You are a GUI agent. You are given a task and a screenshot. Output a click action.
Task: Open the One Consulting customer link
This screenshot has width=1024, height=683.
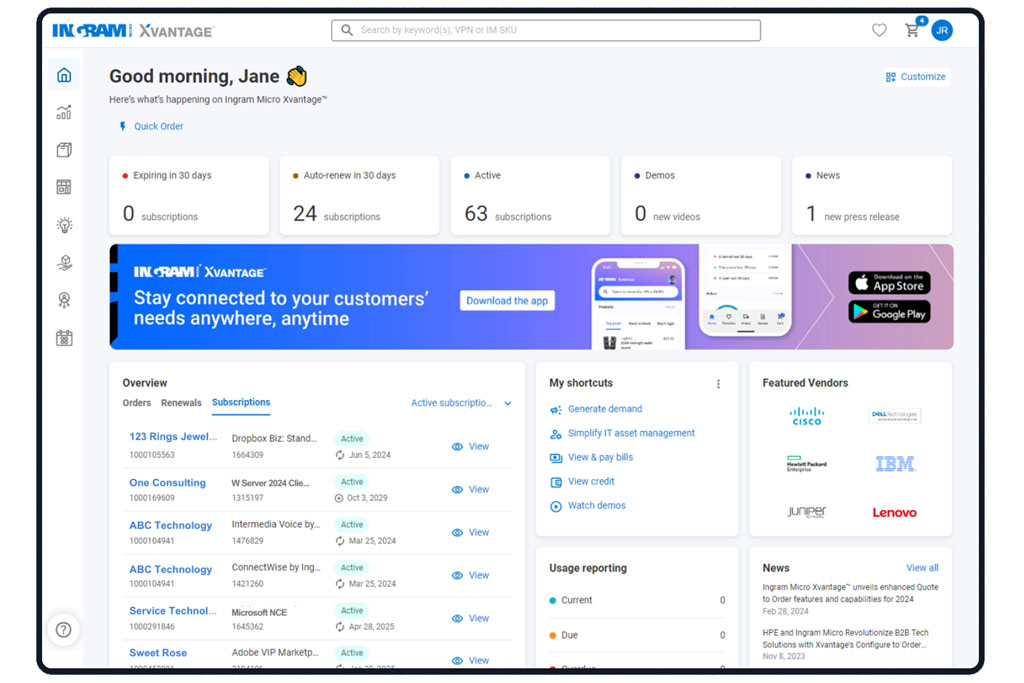point(167,483)
